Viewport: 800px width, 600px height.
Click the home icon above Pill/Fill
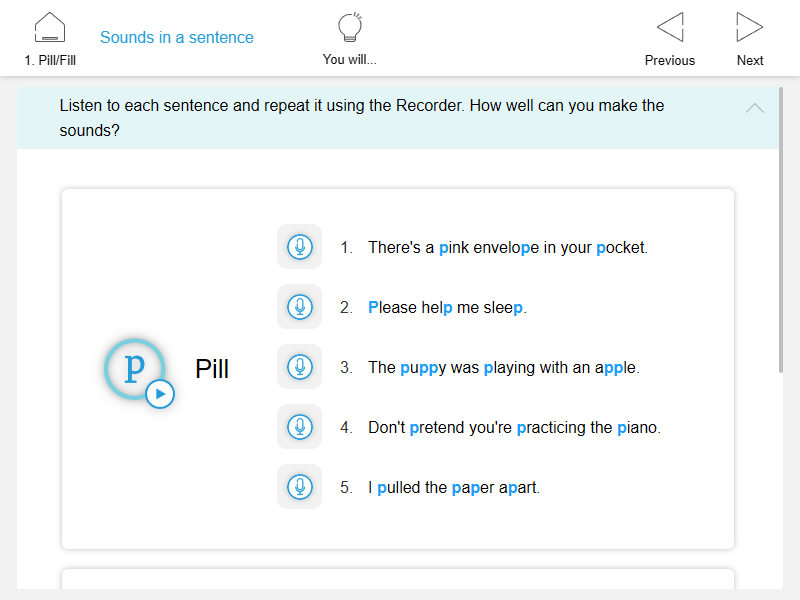click(x=49, y=27)
